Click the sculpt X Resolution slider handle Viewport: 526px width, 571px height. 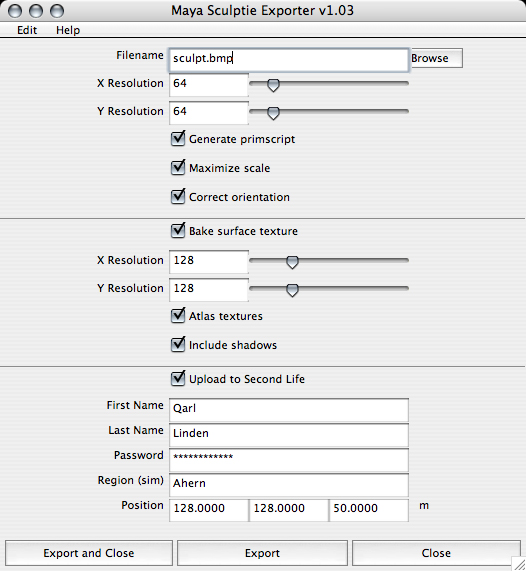(x=273, y=85)
